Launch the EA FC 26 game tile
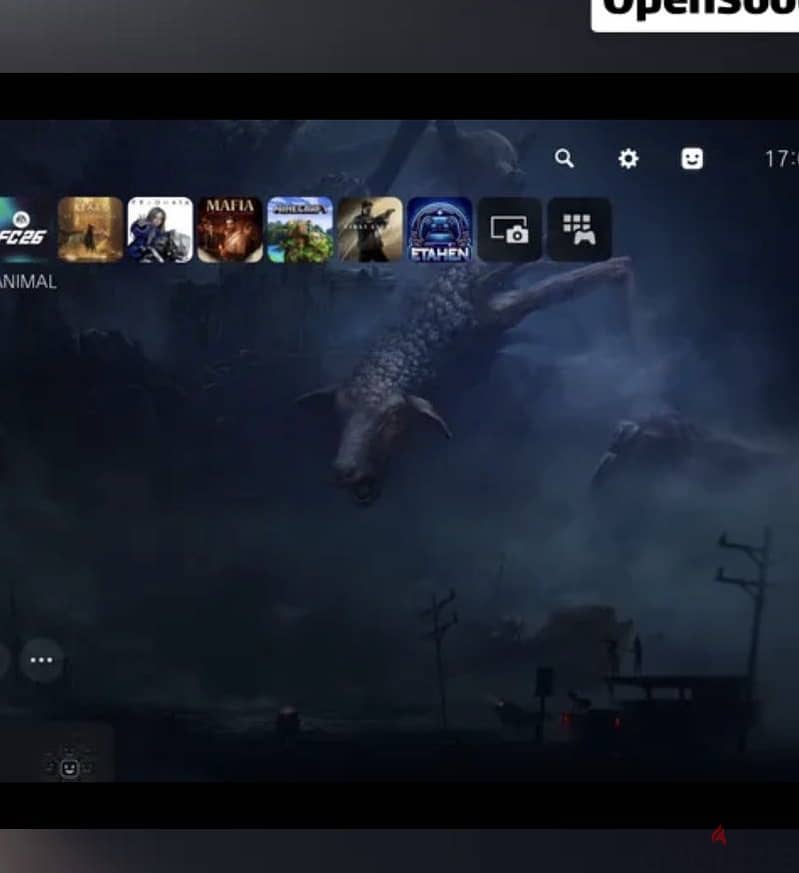The width and height of the screenshot is (799, 873). 25,229
